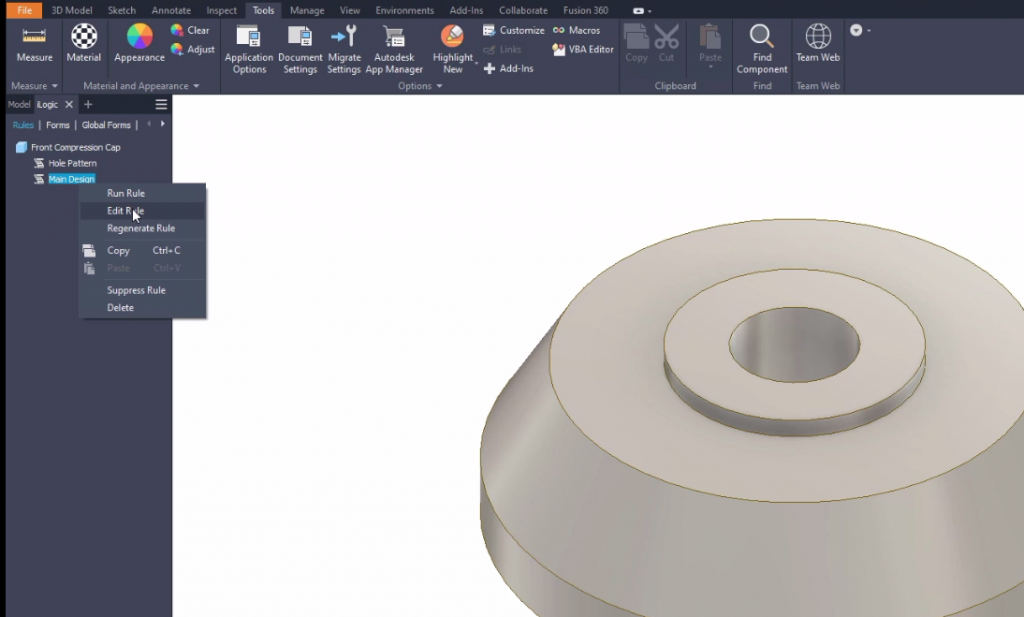1024x617 pixels.
Task: Click Customize in the Options panel
Action: pos(519,30)
